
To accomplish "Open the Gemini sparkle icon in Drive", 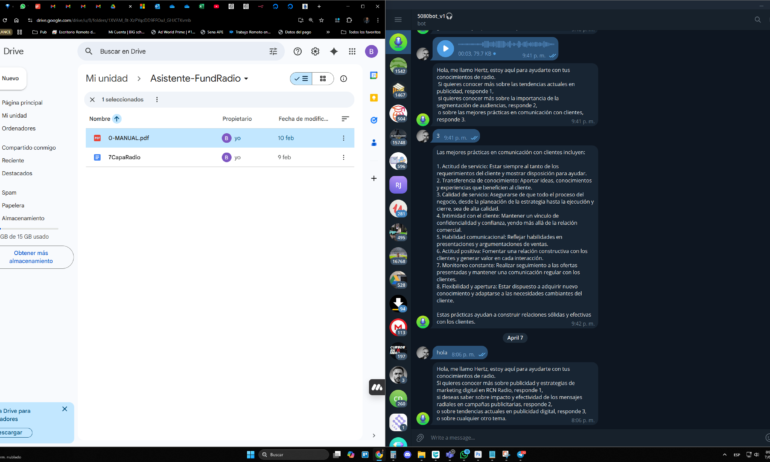I will point(333,51).
